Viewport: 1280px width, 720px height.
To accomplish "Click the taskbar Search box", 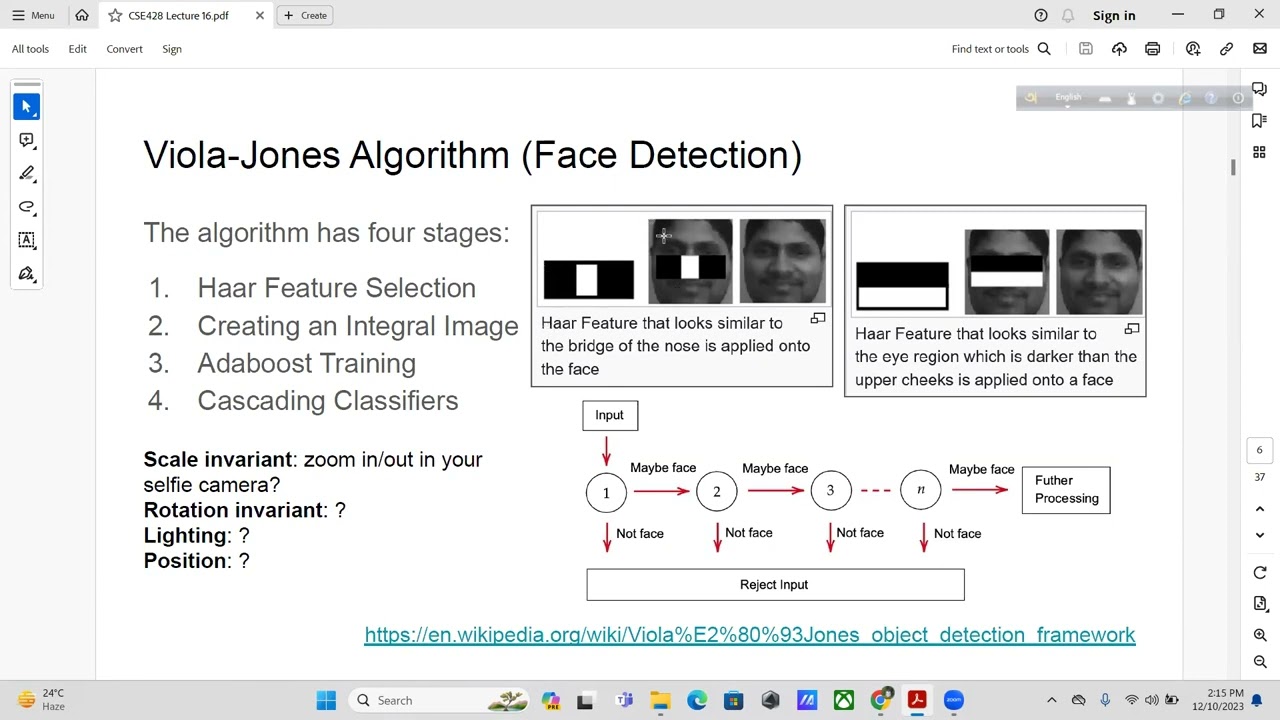I will click(440, 700).
